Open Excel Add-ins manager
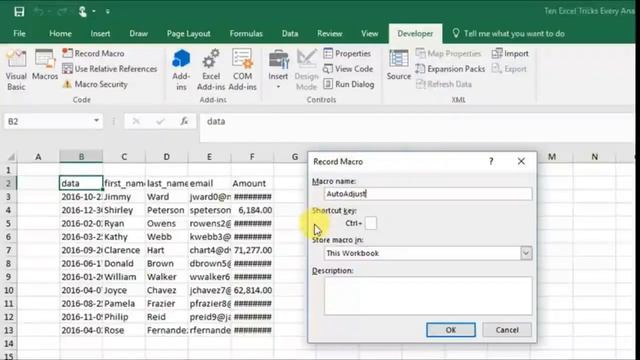This screenshot has height=360, width=640. tap(211, 69)
